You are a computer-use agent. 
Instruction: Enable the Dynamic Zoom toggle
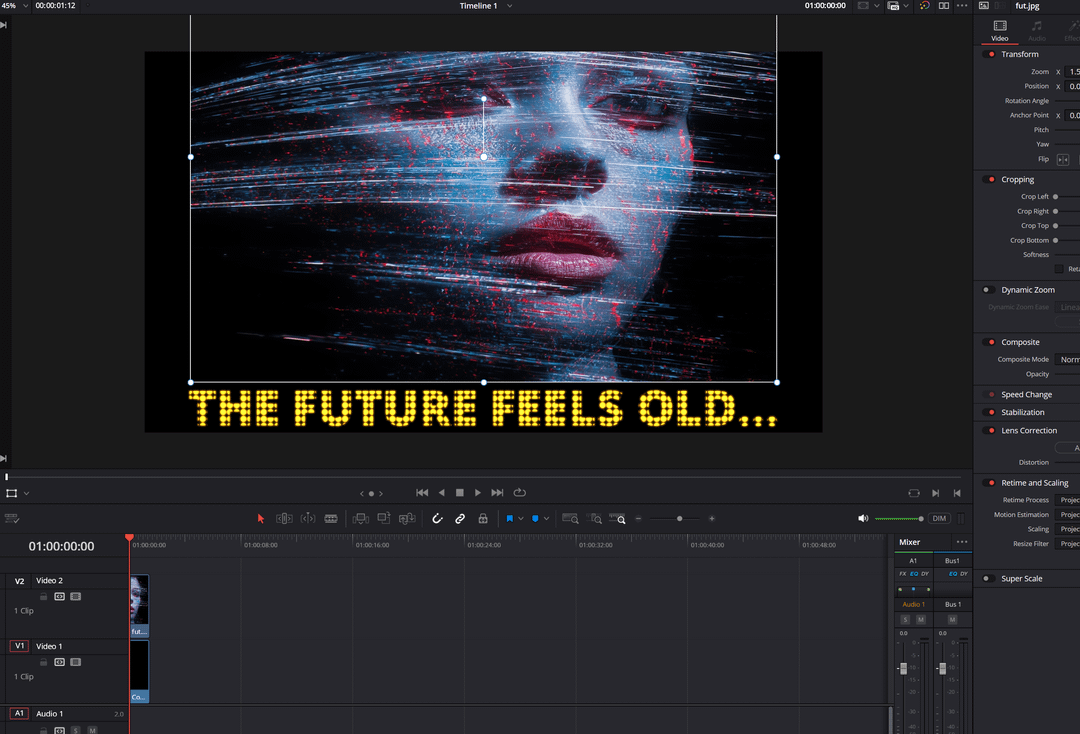[x=987, y=290]
